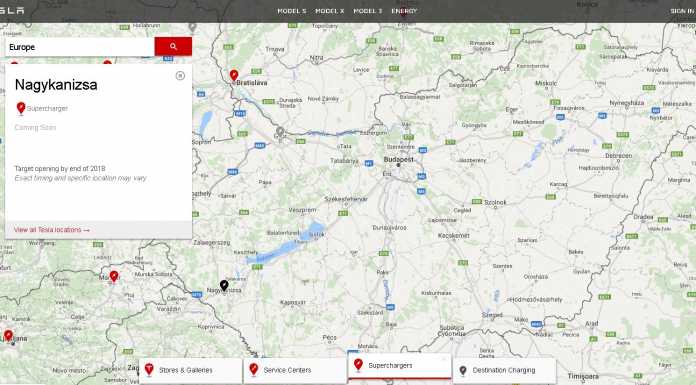Screen dimensions: 696x385
Task: Open the Energy menu
Action: click(404, 11)
